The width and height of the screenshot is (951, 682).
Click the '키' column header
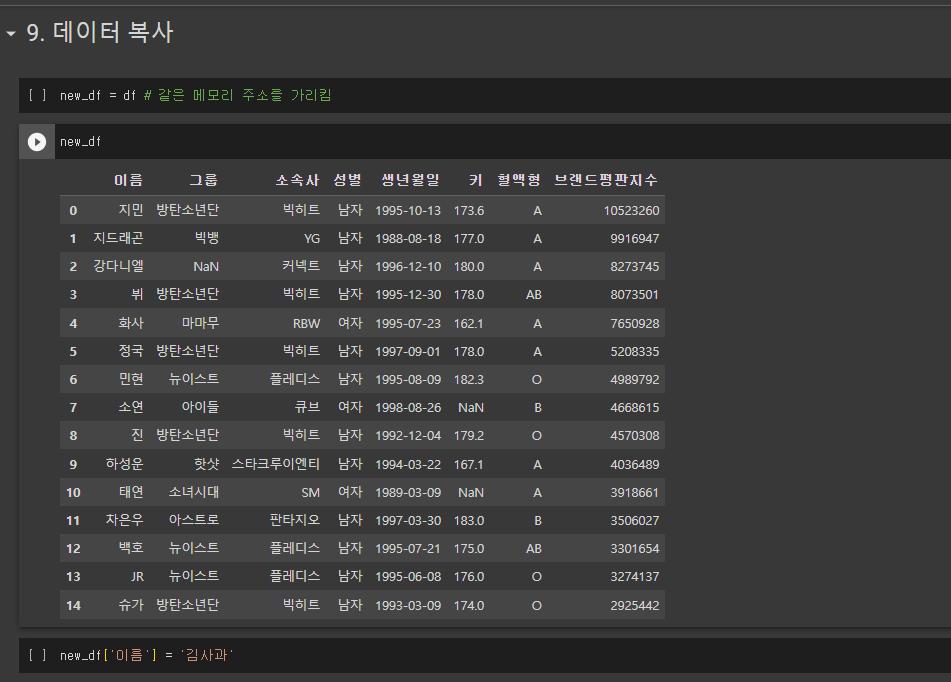point(476,180)
